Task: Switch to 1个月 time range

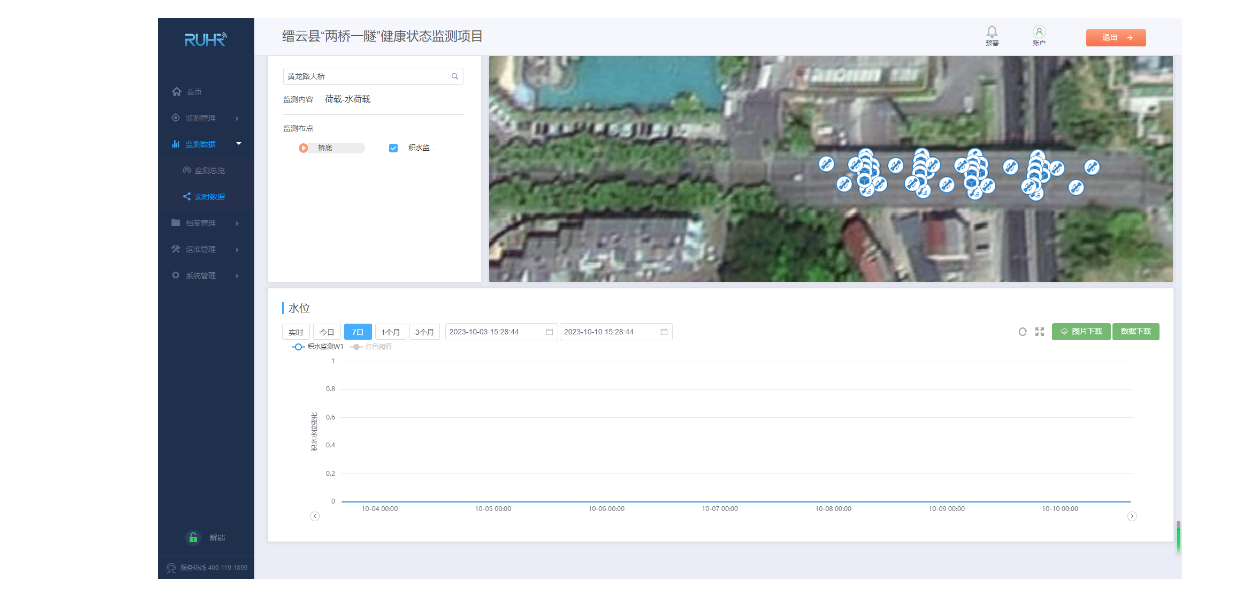Action: tap(390, 331)
